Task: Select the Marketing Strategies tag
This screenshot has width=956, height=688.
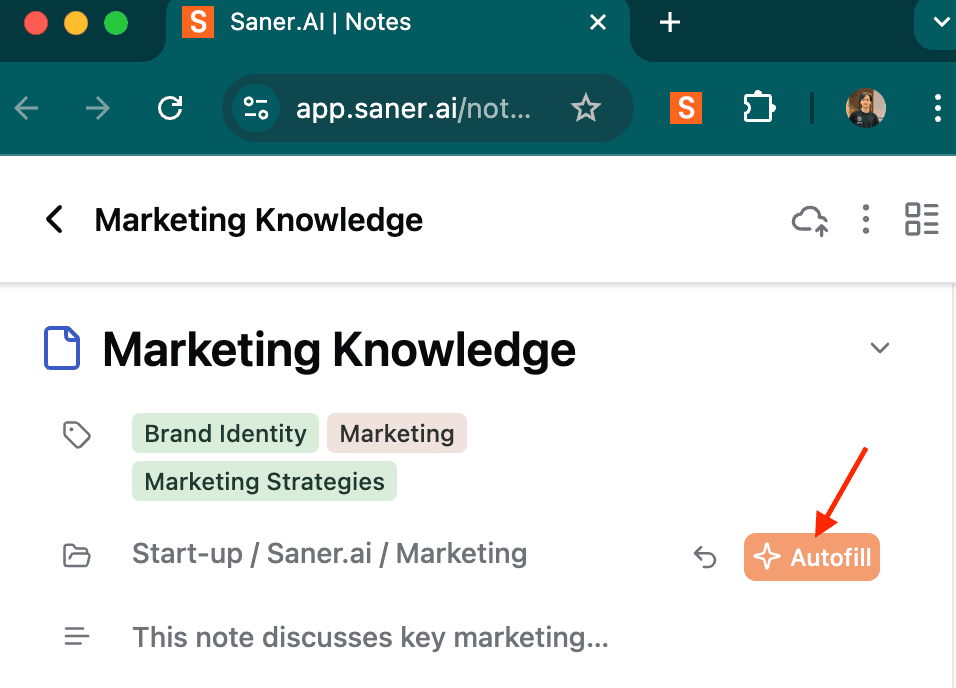Action: pyautogui.click(x=264, y=481)
